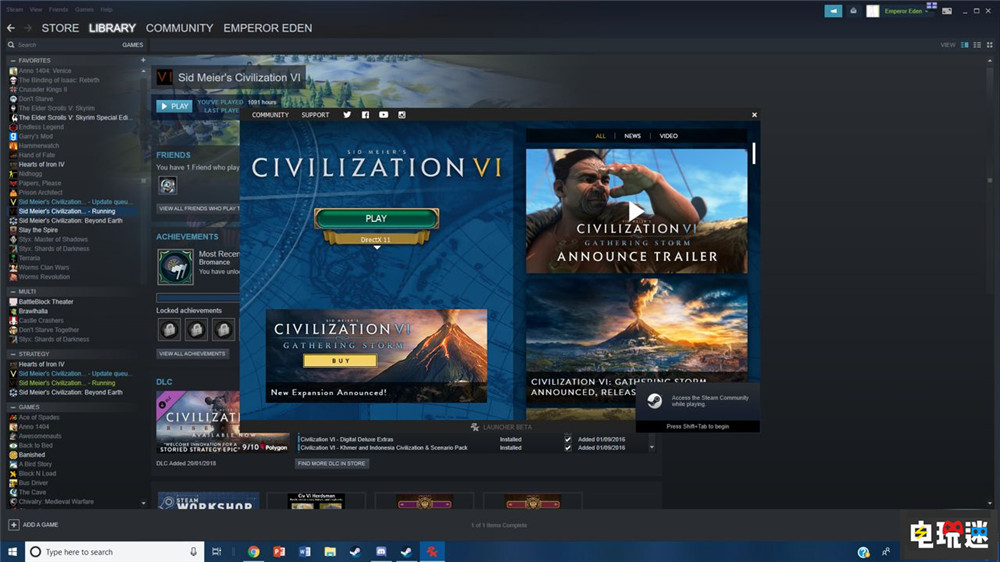This screenshot has height=562, width=1000.
Task: Click the blue Play button in Steam library
Action: click(x=174, y=106)
